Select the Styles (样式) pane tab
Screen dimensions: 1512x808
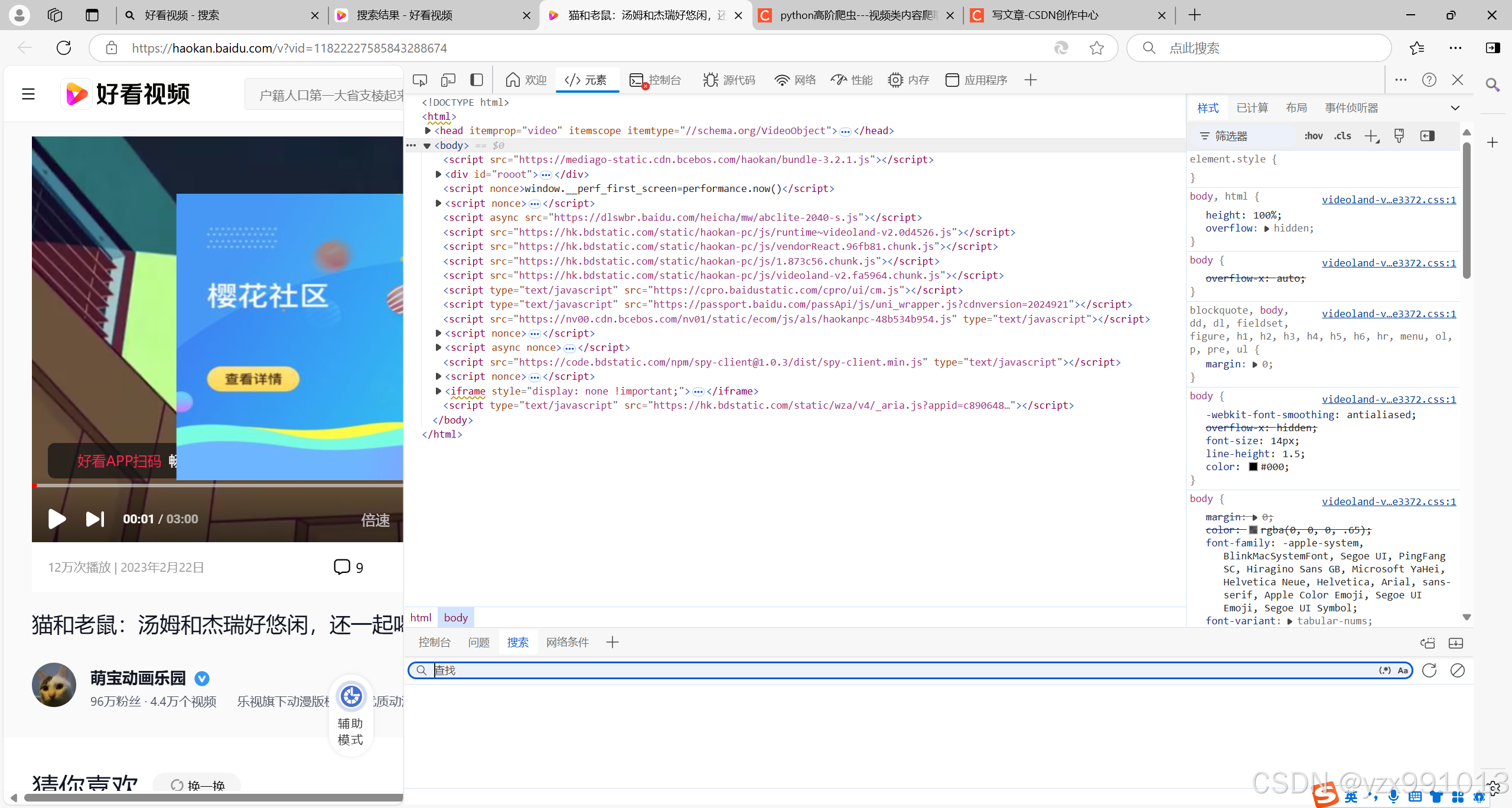coord(1208,108)
